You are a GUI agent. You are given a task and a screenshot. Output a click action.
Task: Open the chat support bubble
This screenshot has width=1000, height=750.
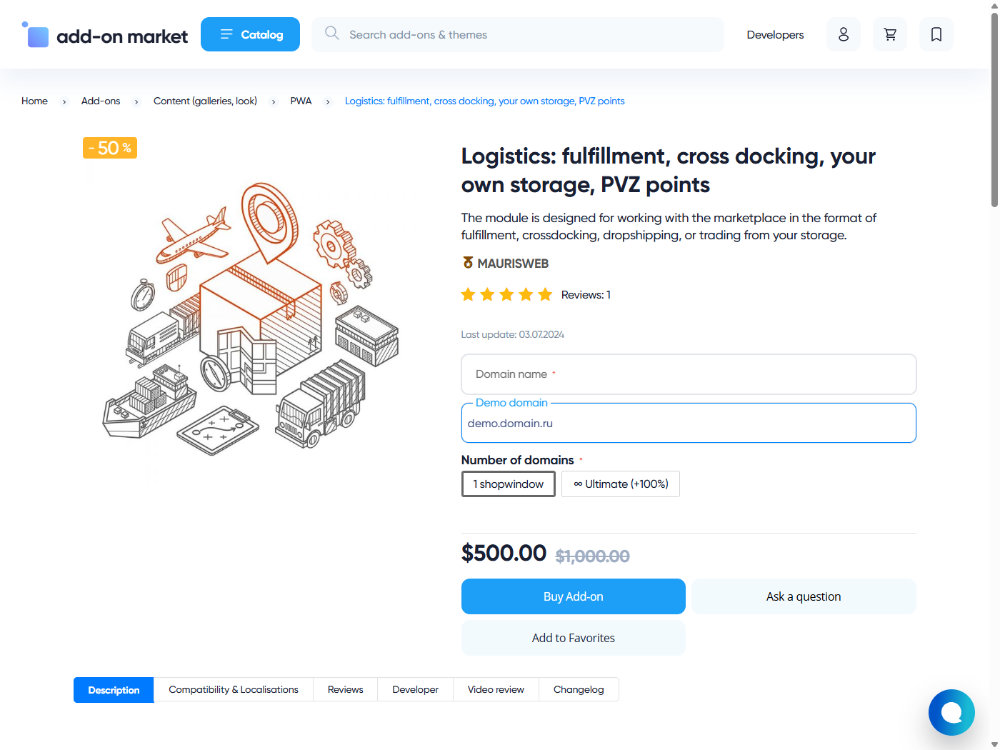pos(951,712)
